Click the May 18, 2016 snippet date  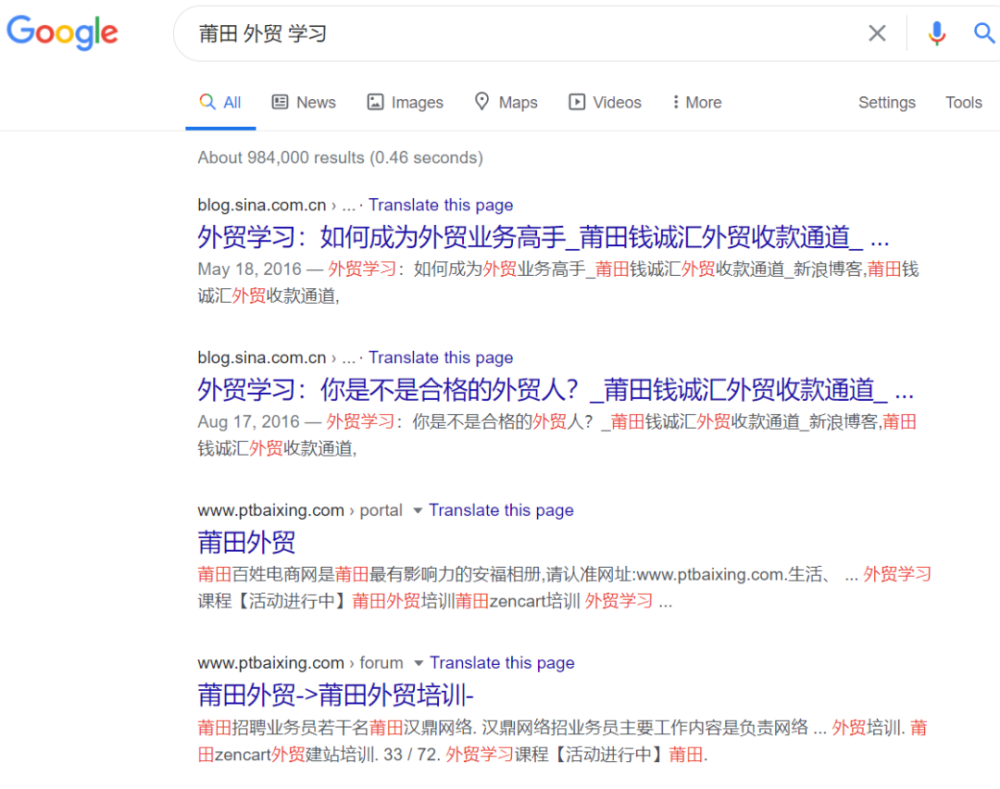pyautogui.click(x=249, y=269)
